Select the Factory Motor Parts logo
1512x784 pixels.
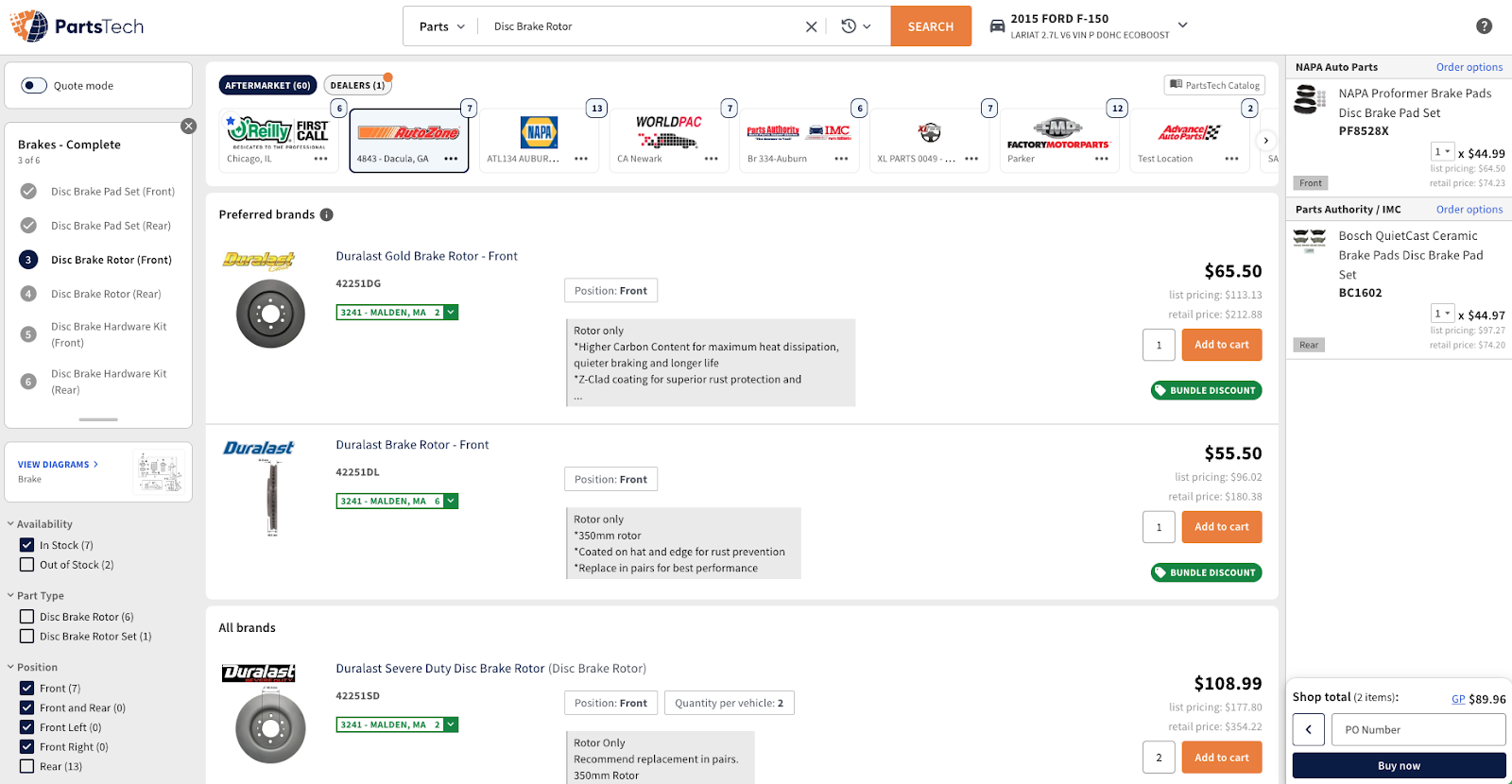click(x=1058, y=132)
